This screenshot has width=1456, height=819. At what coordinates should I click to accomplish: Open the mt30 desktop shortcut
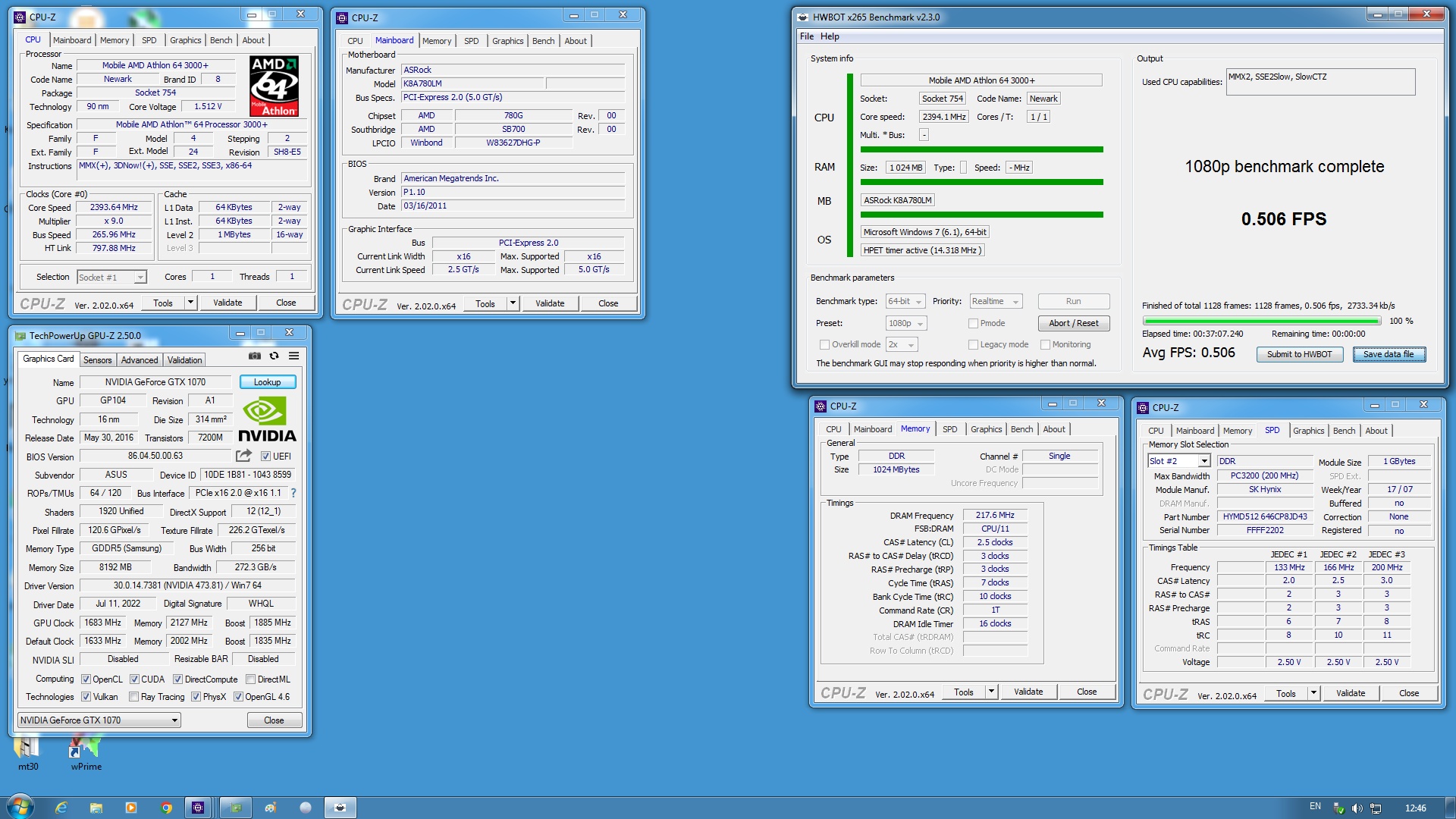[x=28, y=753]
